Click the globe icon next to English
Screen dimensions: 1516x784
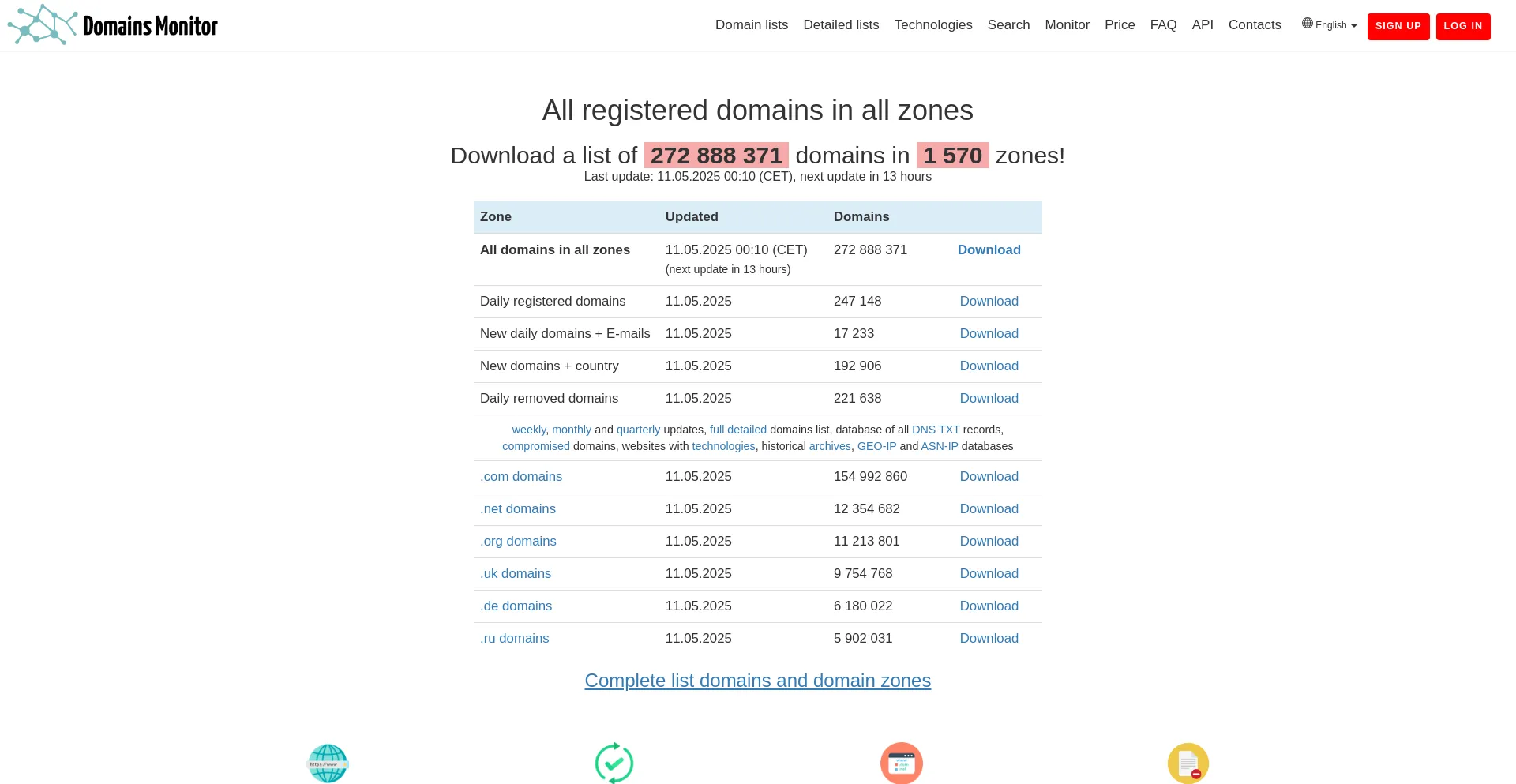point(1308,24)
